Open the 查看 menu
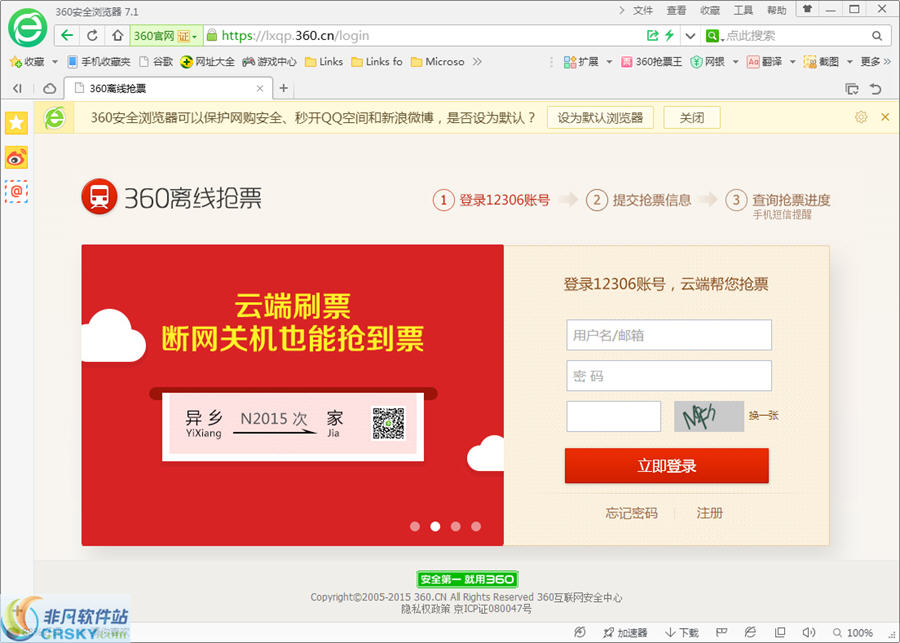Viewport: 900px width, 643px height. click(676, 10)
